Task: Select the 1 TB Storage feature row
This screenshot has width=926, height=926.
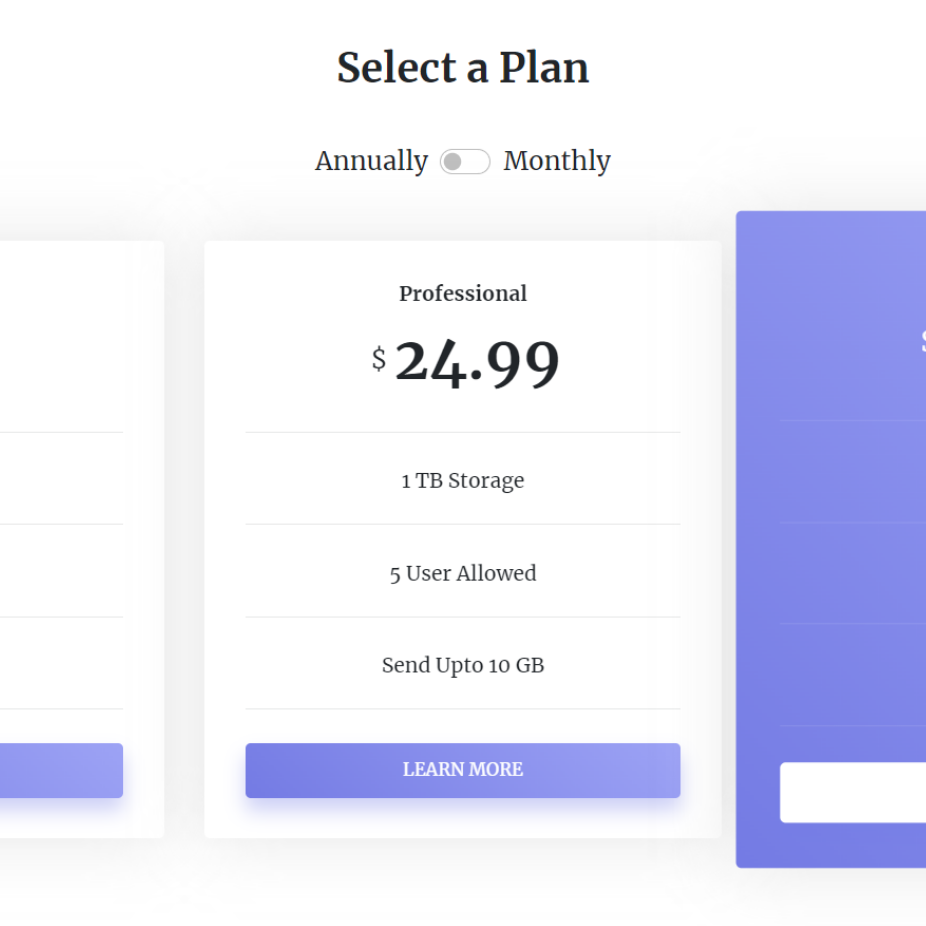Action: click(463, 481)
